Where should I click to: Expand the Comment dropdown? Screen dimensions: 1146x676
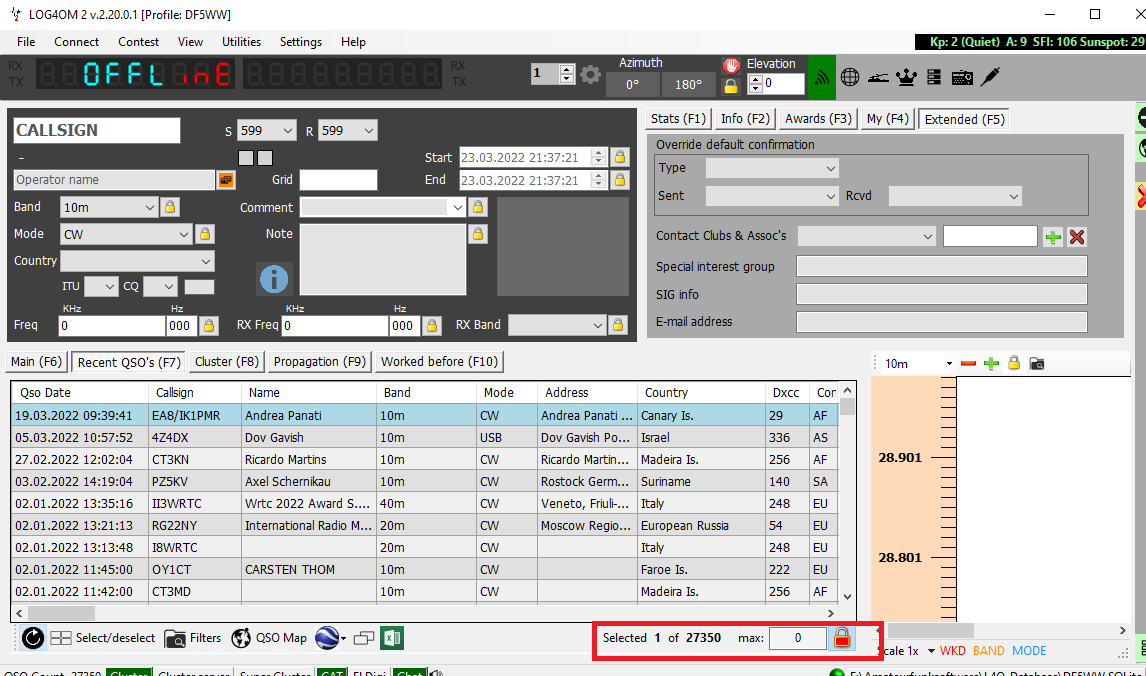pyautogui.click(x=457, y=208)
